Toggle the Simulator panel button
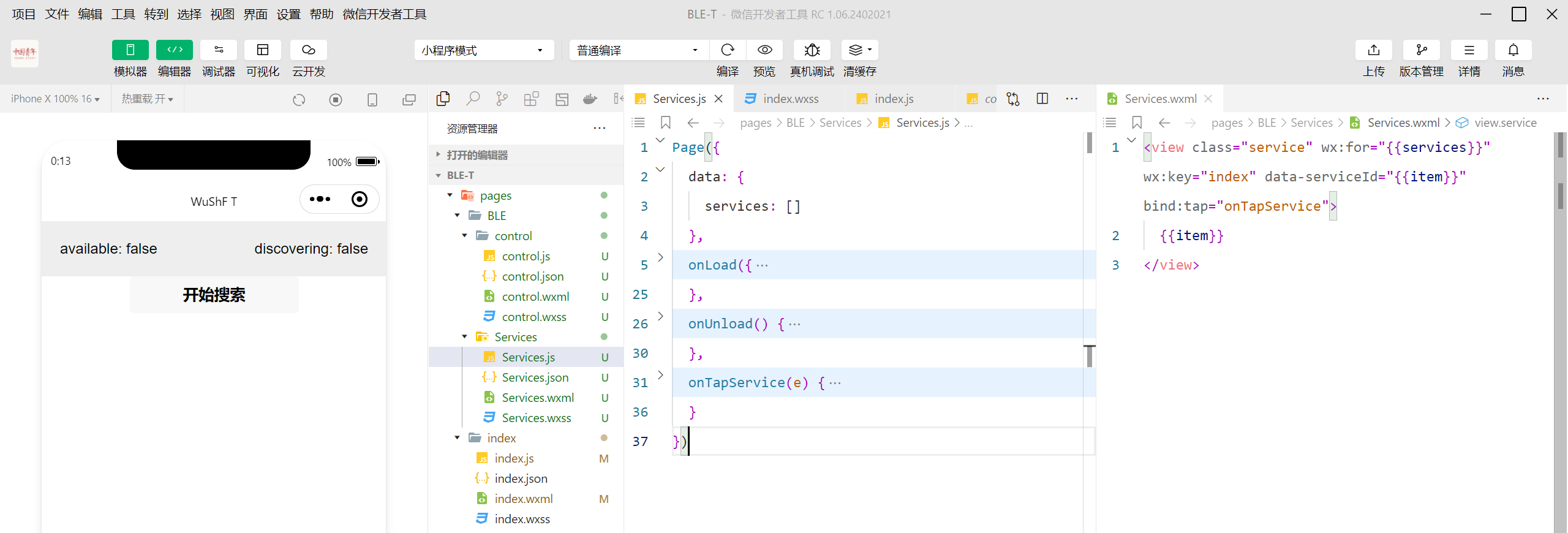 pyautogui.click(x=130, y=50)
